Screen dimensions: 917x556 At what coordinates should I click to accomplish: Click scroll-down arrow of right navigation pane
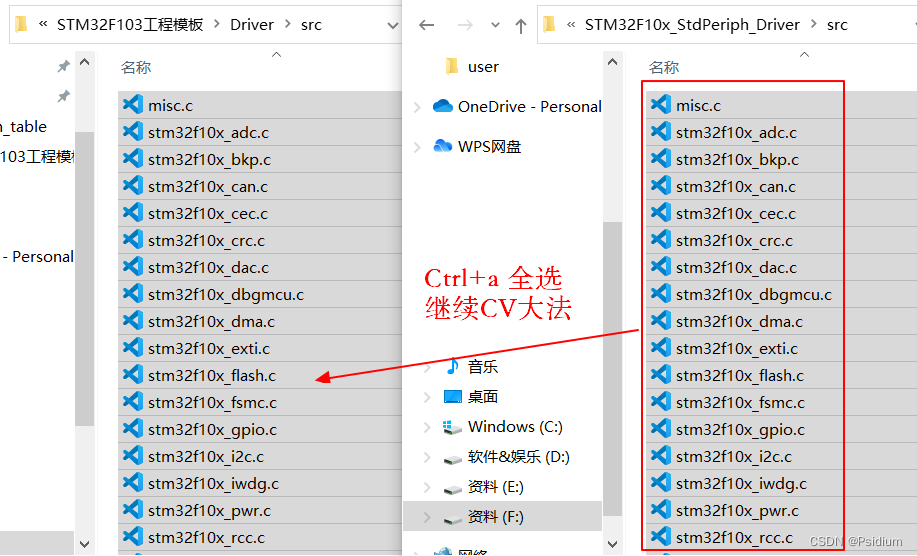[612, 544]
